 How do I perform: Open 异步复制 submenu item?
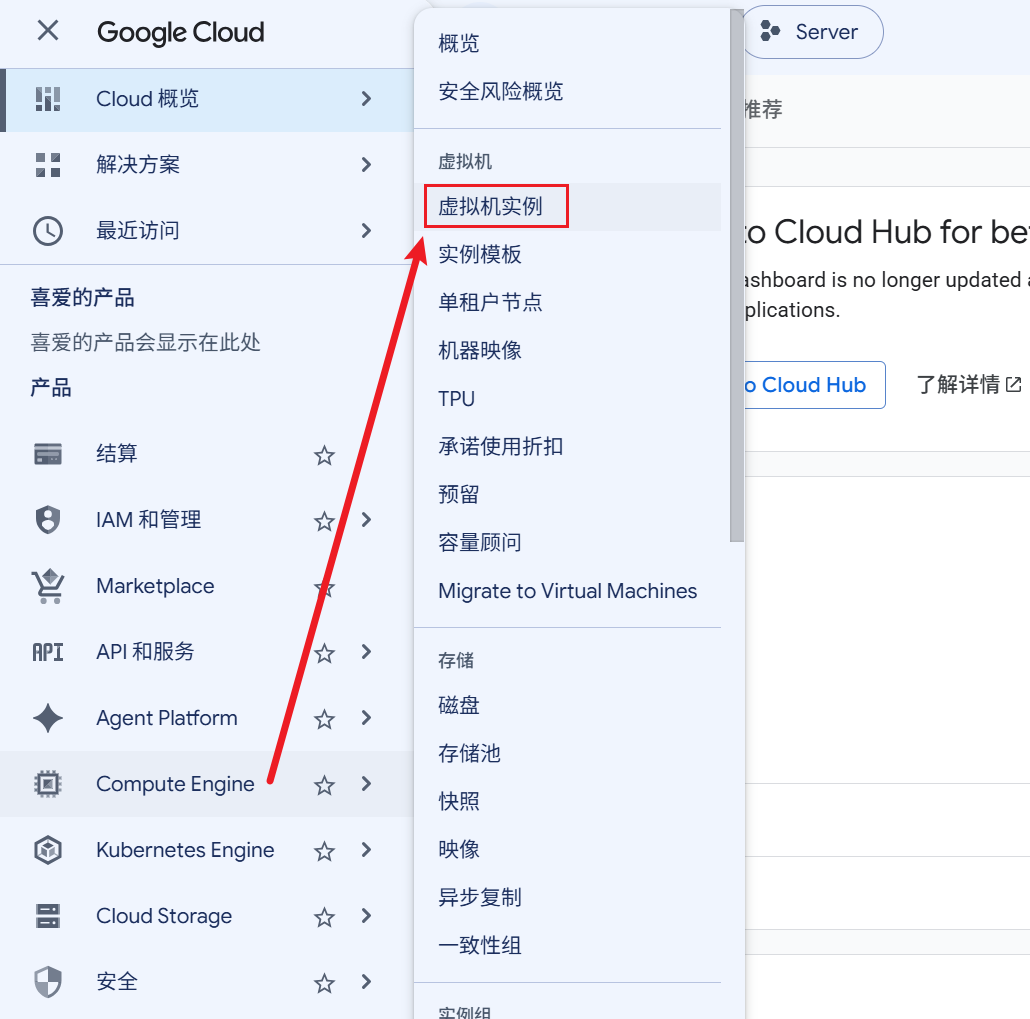568,897
